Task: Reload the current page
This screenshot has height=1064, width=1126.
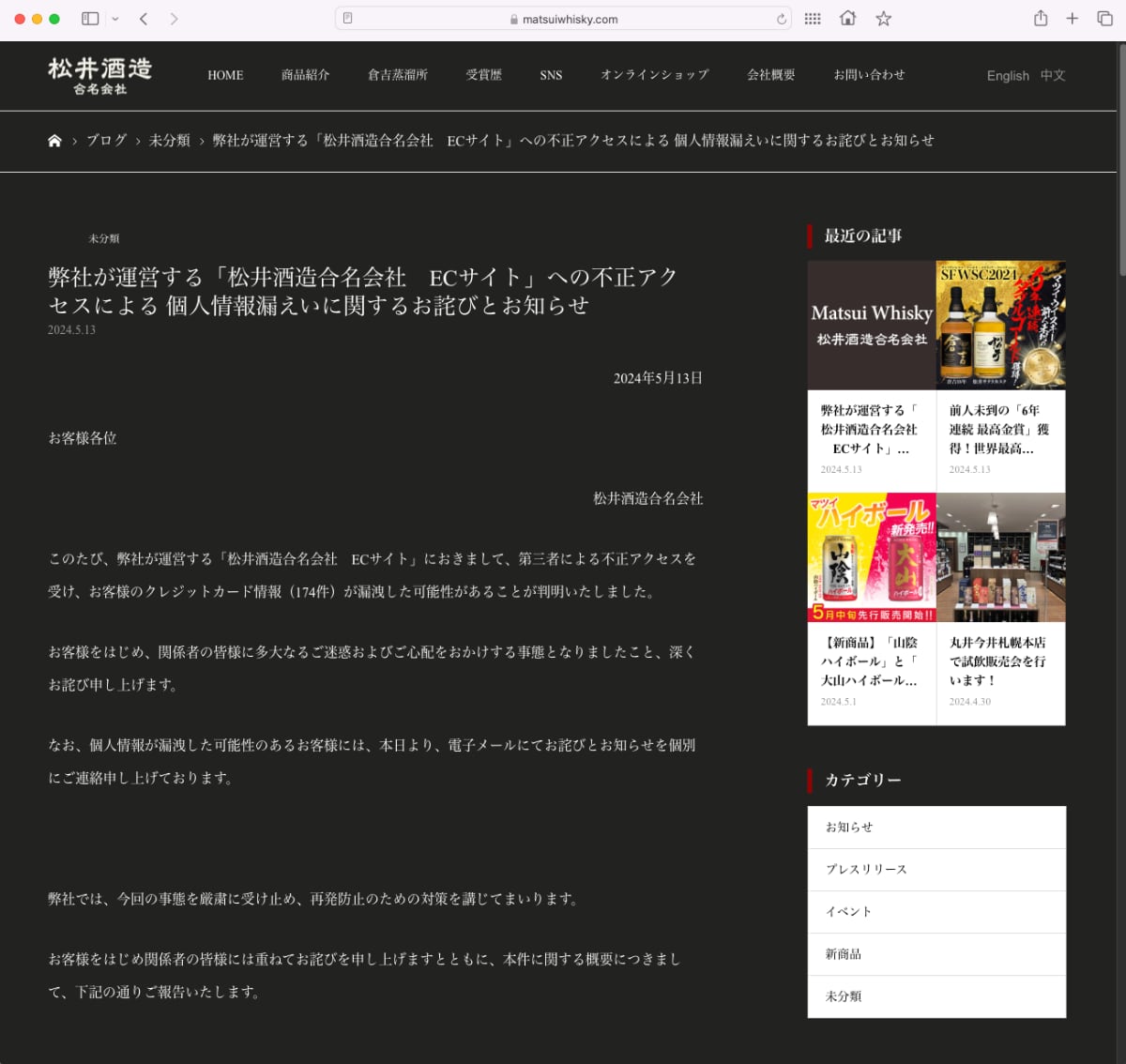Action: pos(780,18)
